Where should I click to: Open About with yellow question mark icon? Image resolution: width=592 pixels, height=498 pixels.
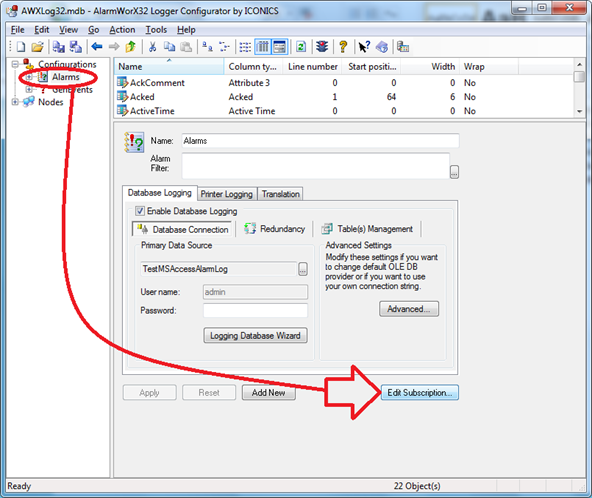point(343,47)
